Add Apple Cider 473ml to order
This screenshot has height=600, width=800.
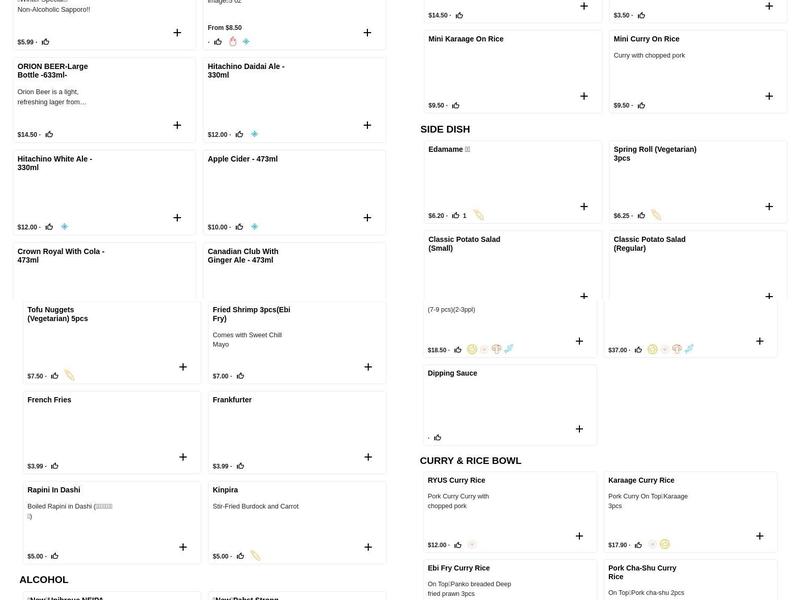pyautogui.click(x=367, y=218)
